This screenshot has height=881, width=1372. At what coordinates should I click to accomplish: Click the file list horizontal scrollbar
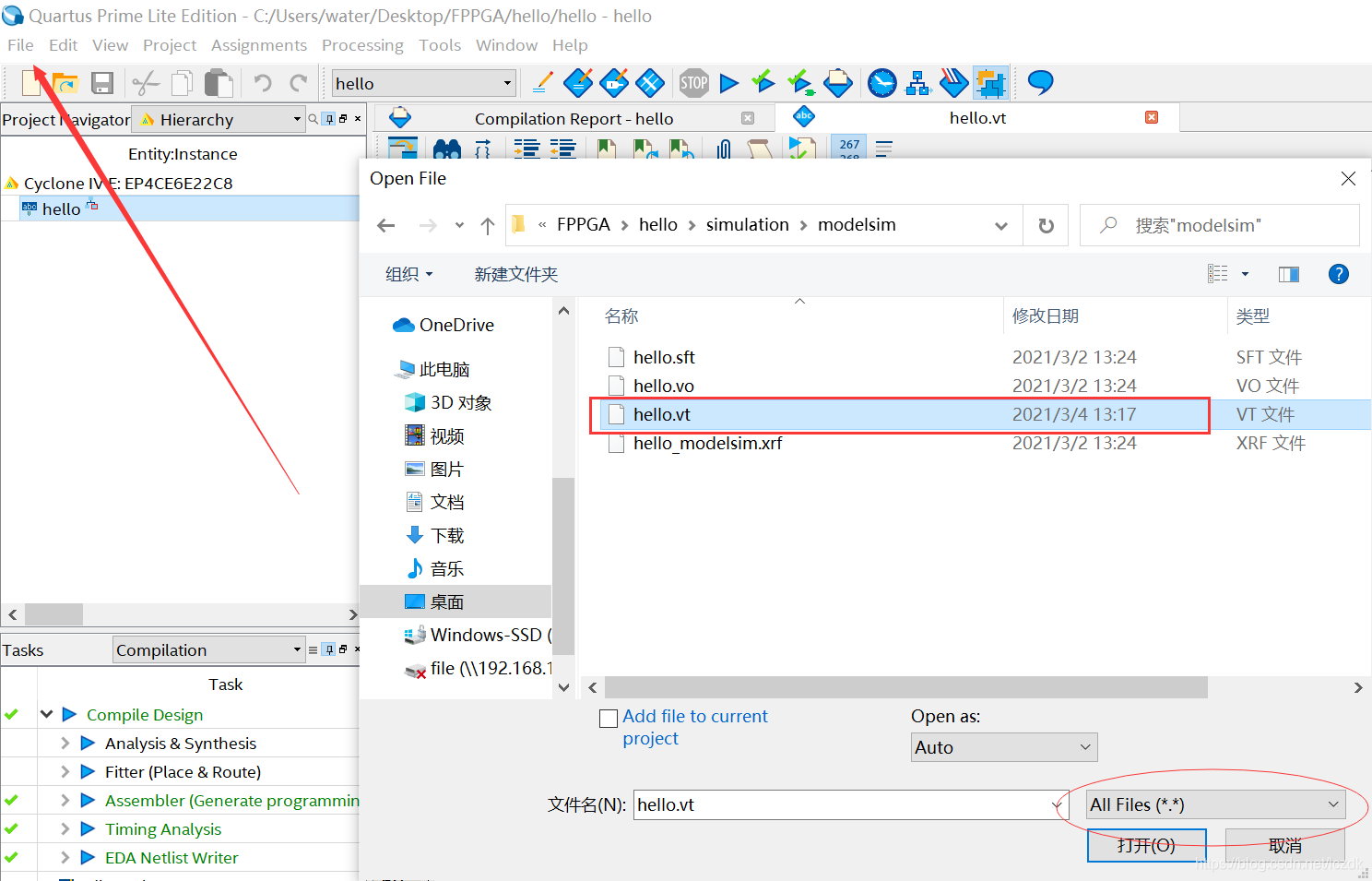click(906, 687)
